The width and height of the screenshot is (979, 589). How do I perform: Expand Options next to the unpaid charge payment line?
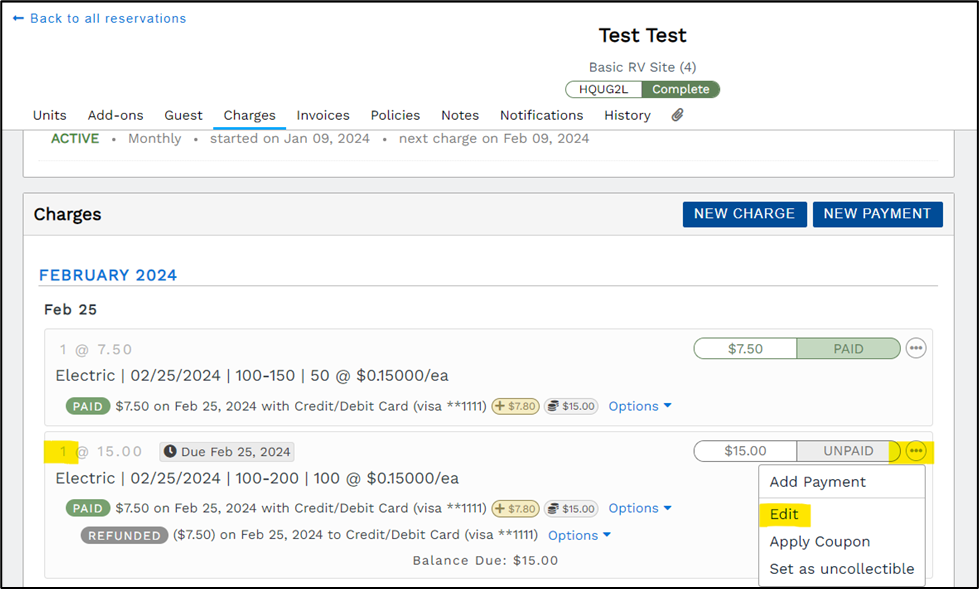639,508
